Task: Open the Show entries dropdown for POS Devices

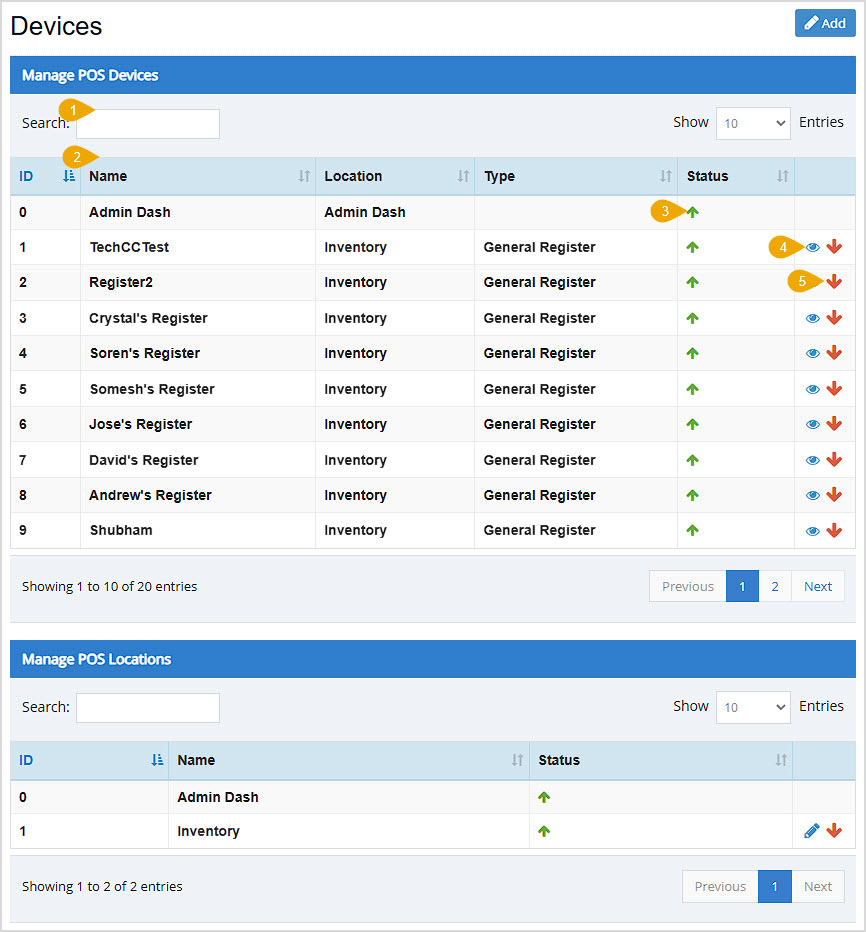Action: (753, 123)
